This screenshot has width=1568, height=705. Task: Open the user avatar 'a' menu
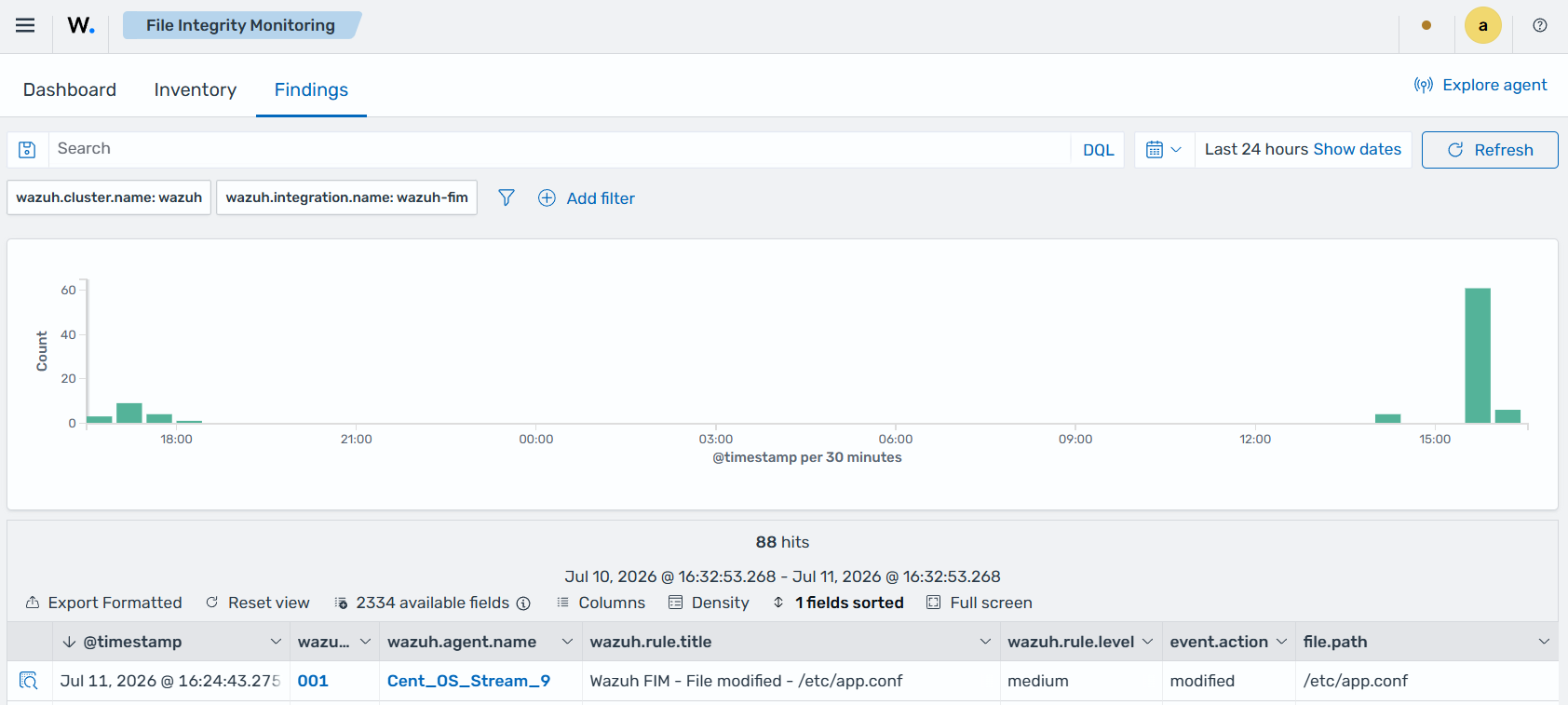pos(1483,25)
